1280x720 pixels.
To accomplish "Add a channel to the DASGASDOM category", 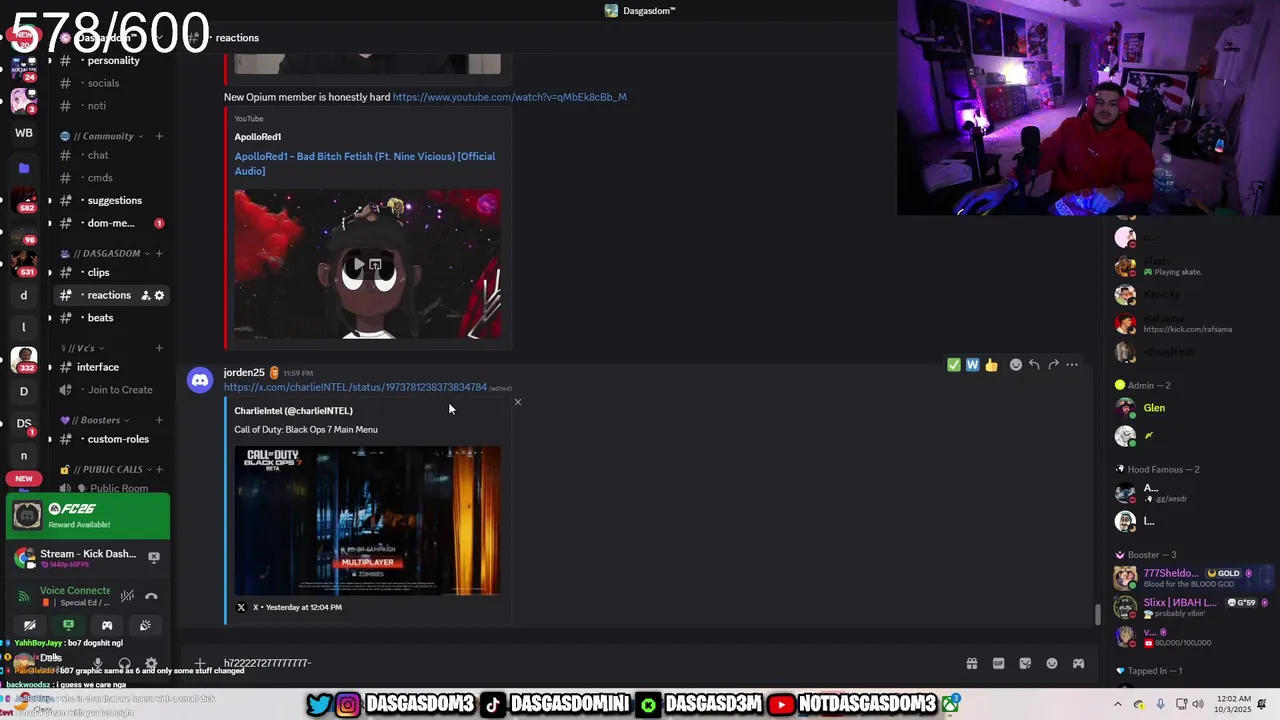I will pyautogui.click(x=159, y=253).
